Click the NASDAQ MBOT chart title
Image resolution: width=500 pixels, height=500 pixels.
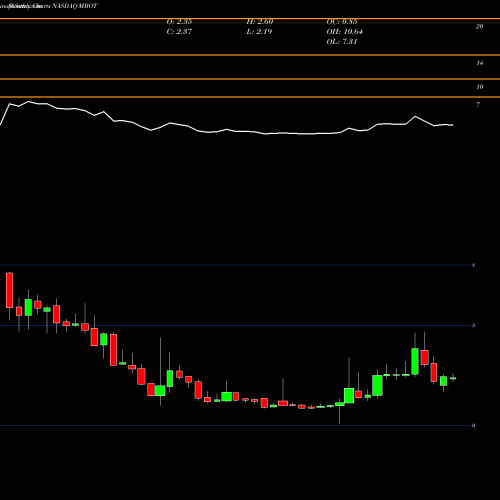click(x=75, y=6)
